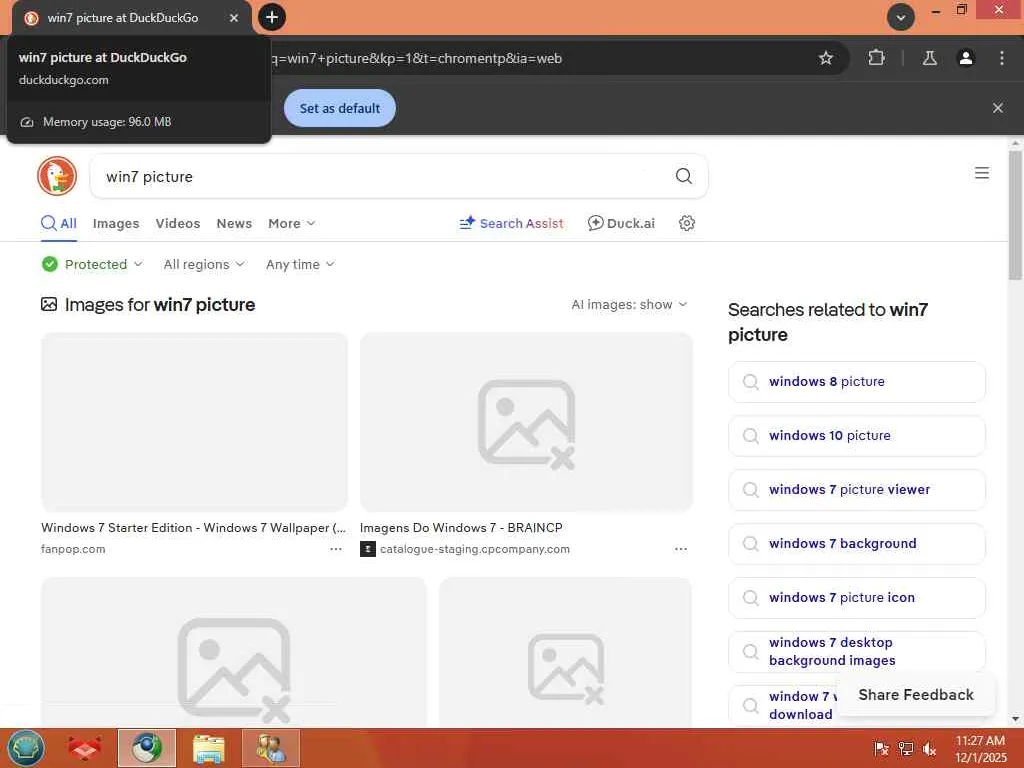Open the Chrome profile icon
Image resolution: width=1024 pixels, height=768 pixels.
pyautogui.click(x=965, y=58)
